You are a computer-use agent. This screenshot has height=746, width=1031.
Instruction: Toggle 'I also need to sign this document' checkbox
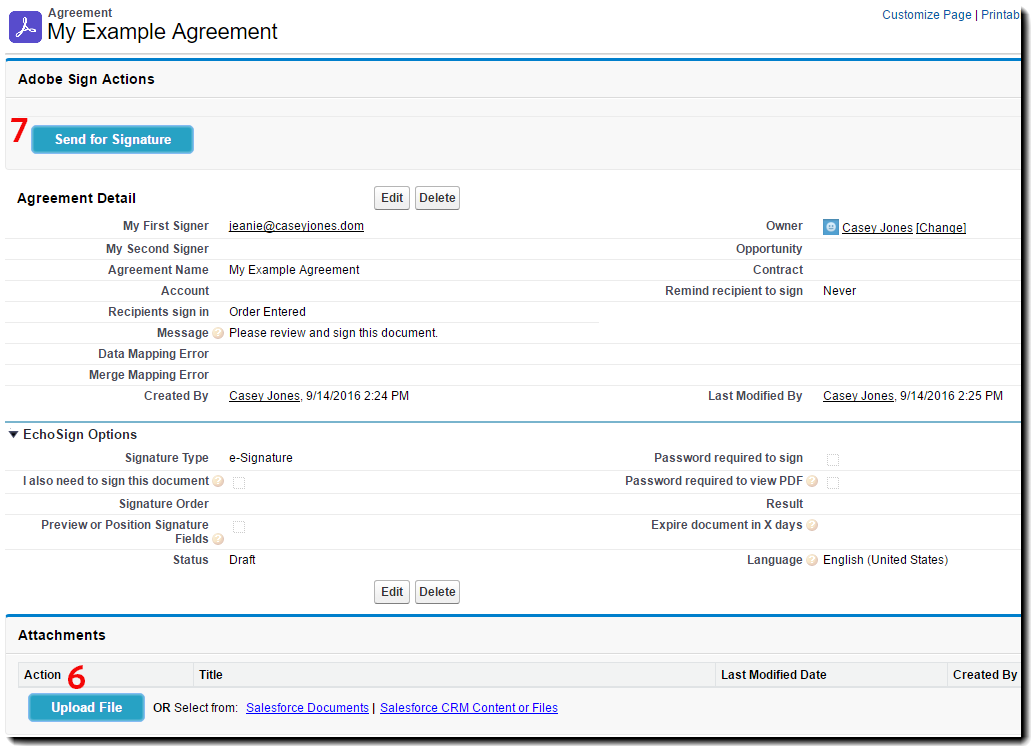point(239,482)
